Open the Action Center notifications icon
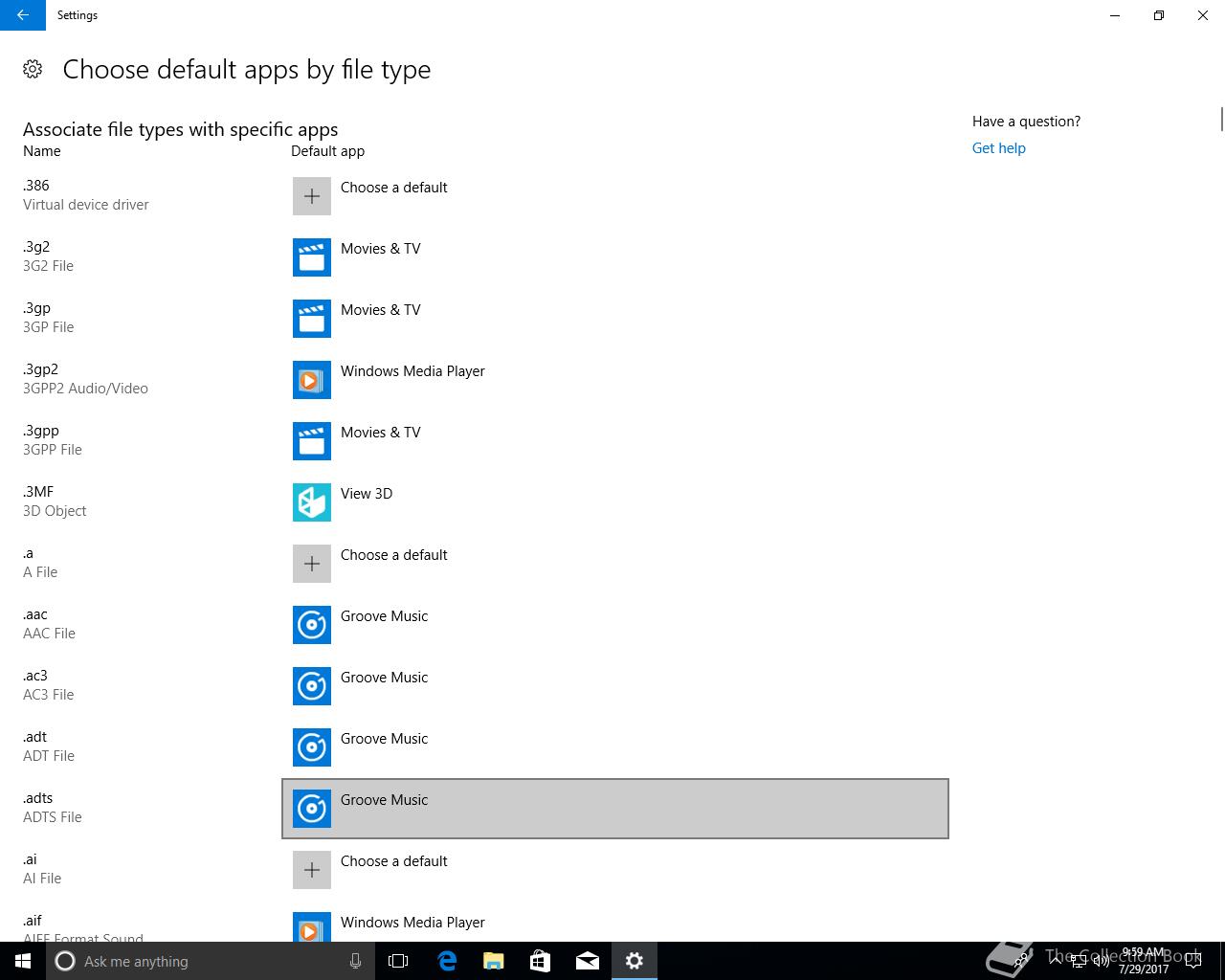This screenshot has height=980, width=1225. point(1193,961)
